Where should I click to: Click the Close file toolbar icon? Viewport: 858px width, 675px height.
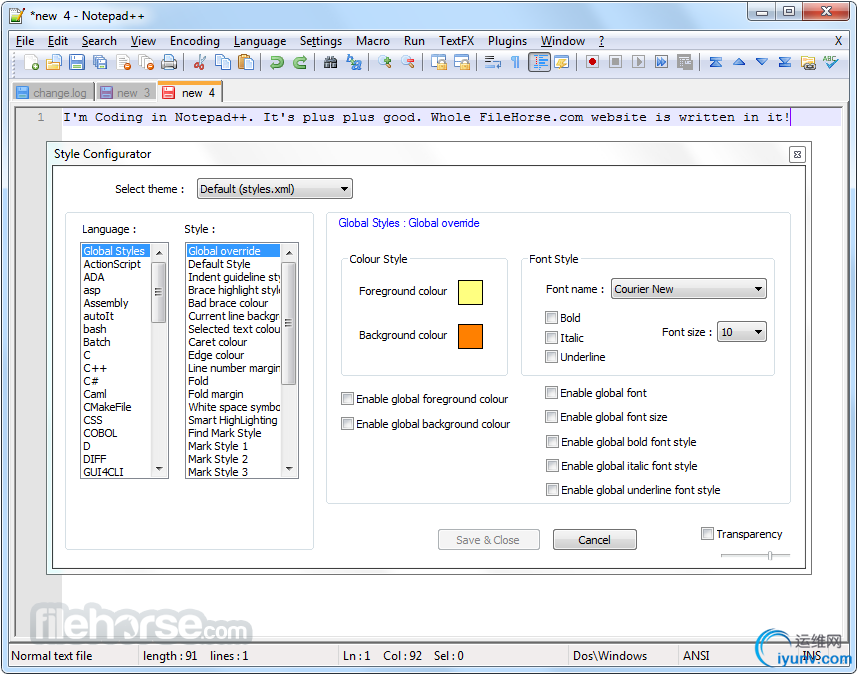pyautogui.click(x=124, y=62)
